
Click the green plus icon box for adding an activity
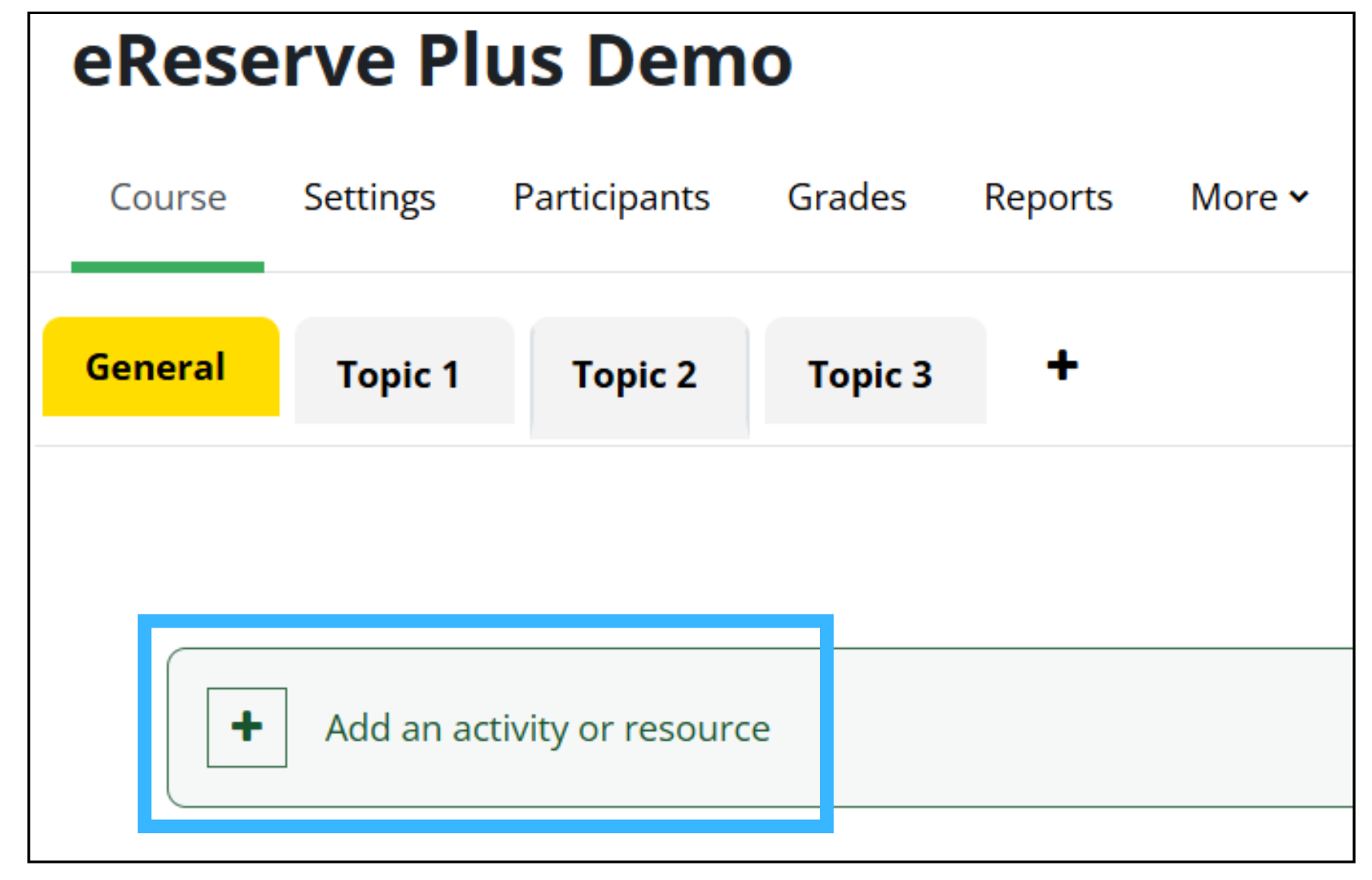(x=247, y=727)
